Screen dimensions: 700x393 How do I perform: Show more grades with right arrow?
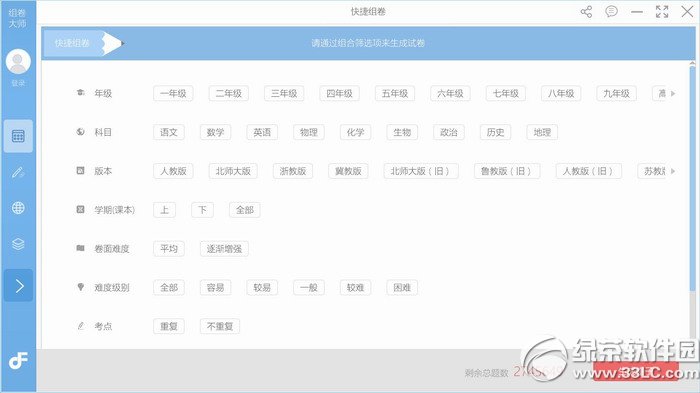pos(673,93)
